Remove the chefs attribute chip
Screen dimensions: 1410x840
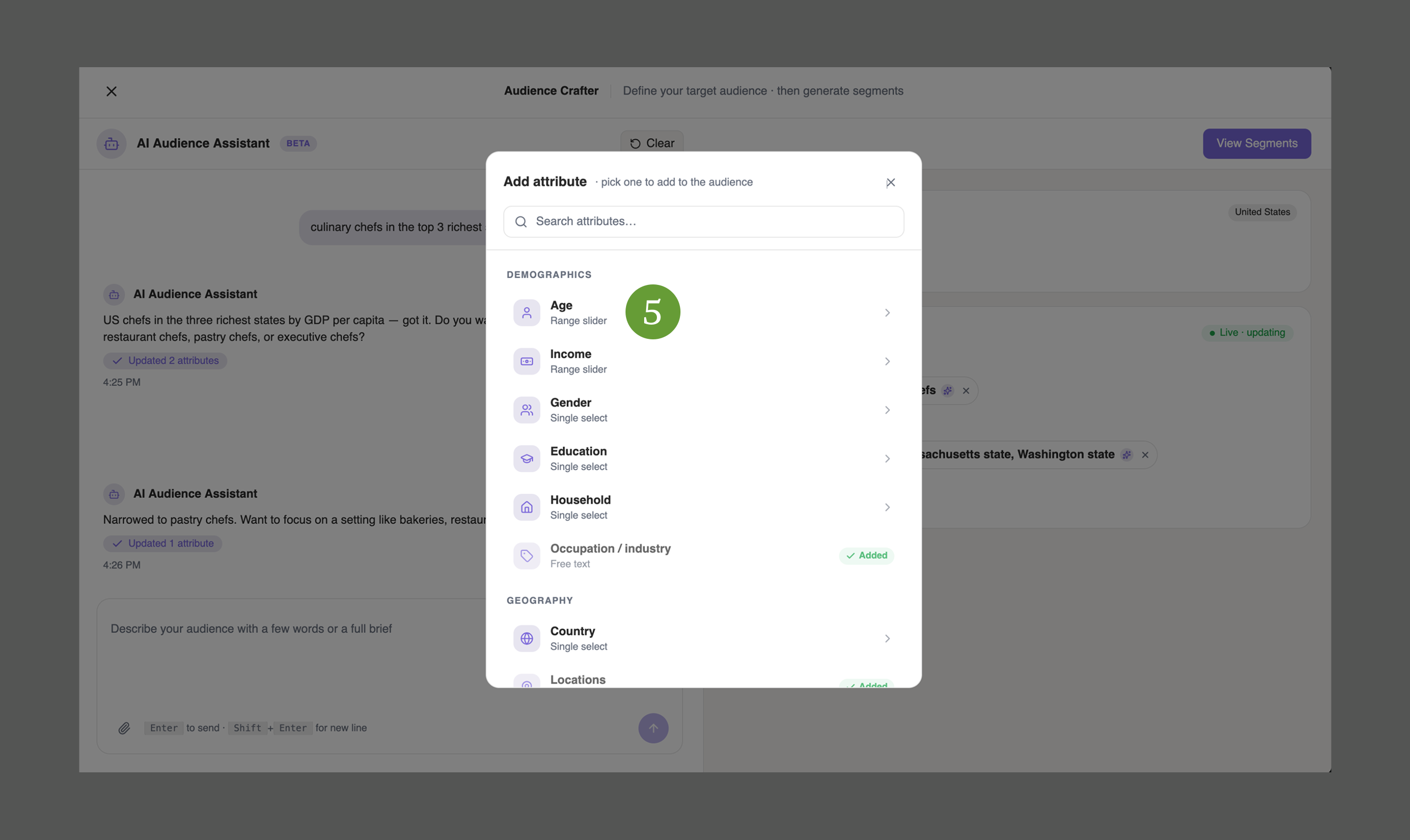point(966,390)
